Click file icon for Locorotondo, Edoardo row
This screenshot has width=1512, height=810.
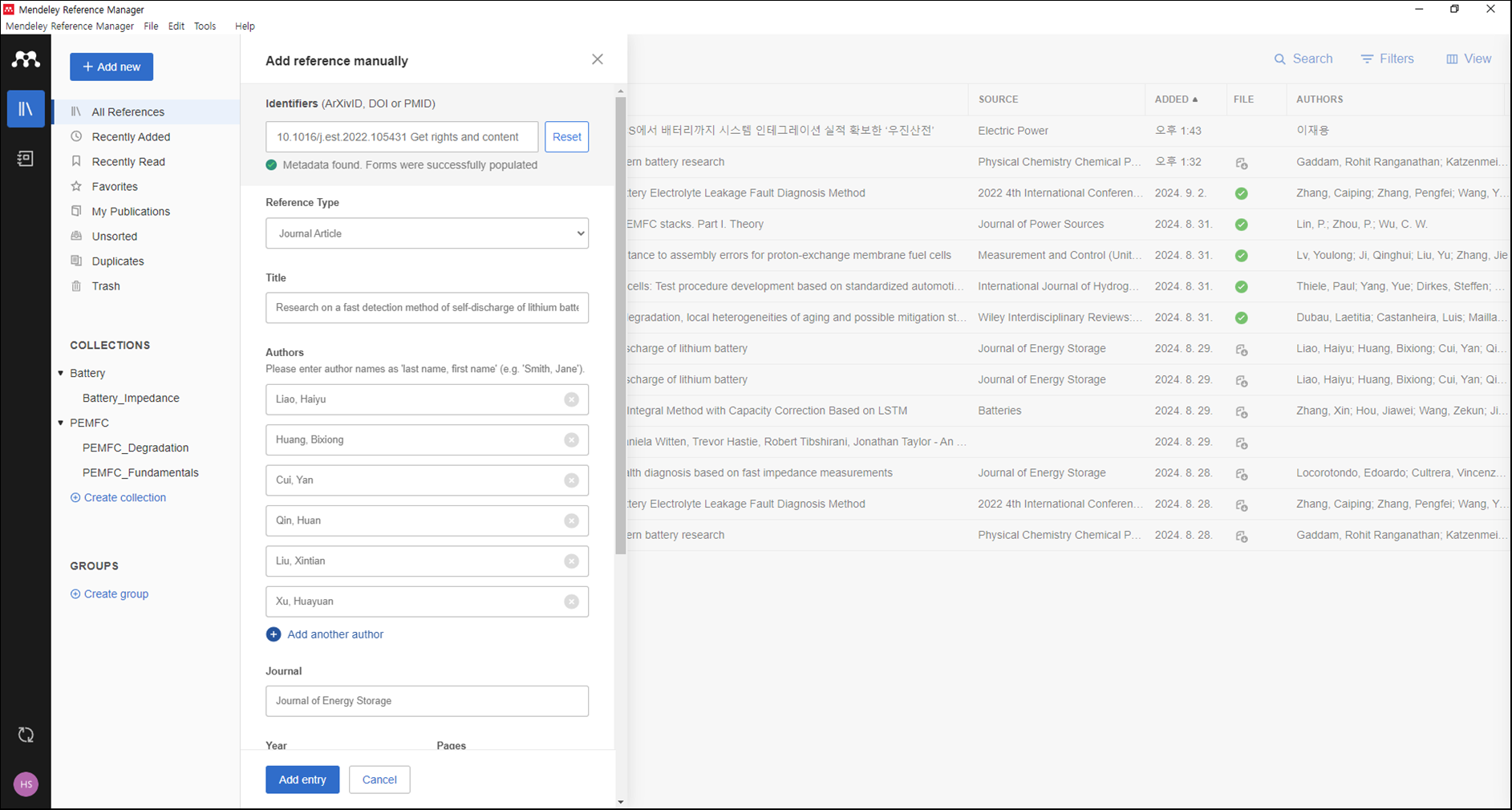(1242, 474)
